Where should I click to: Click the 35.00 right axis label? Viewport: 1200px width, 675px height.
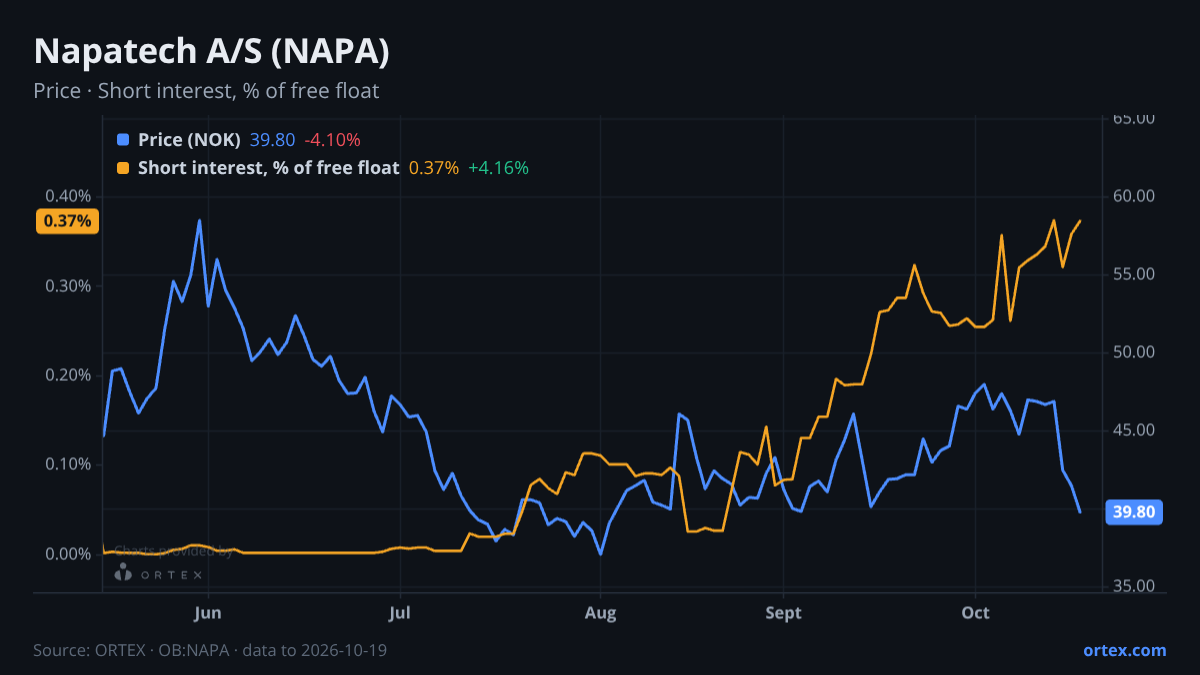pos(1135,587)
